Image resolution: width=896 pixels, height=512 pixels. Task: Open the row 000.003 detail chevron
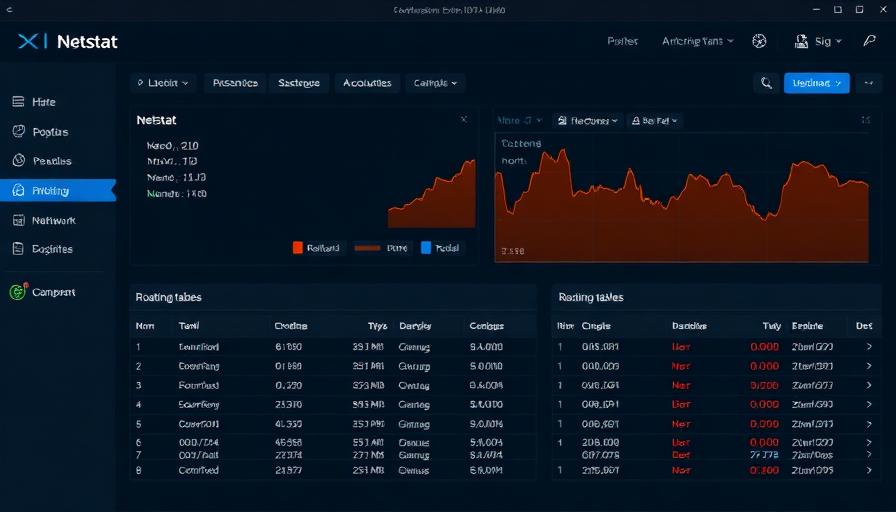pyautogui.click(x=869, y=366)
